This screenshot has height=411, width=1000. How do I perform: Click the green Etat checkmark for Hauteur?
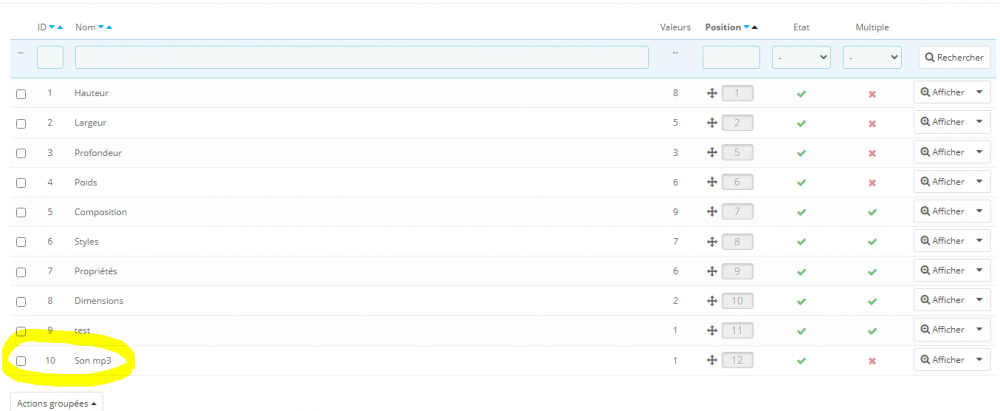802,94
